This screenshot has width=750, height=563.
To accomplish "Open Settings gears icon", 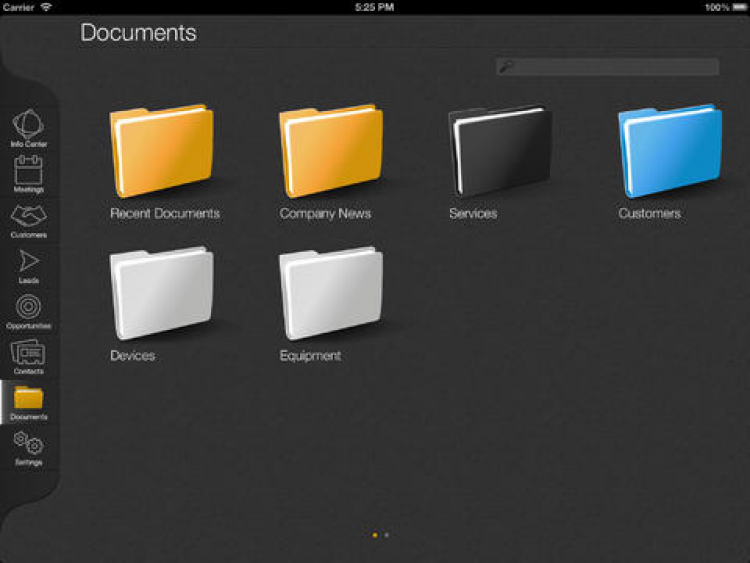I will pyautogui.click(x=28, y=443).
